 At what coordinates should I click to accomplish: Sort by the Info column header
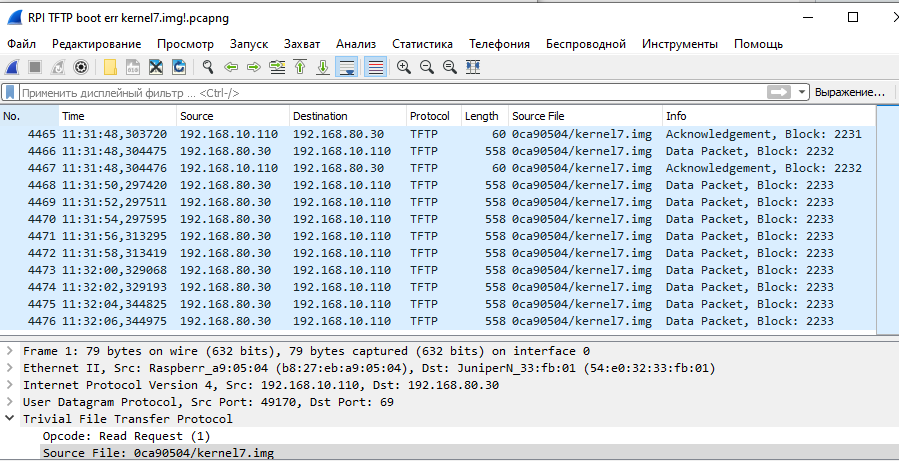(769, 116)
